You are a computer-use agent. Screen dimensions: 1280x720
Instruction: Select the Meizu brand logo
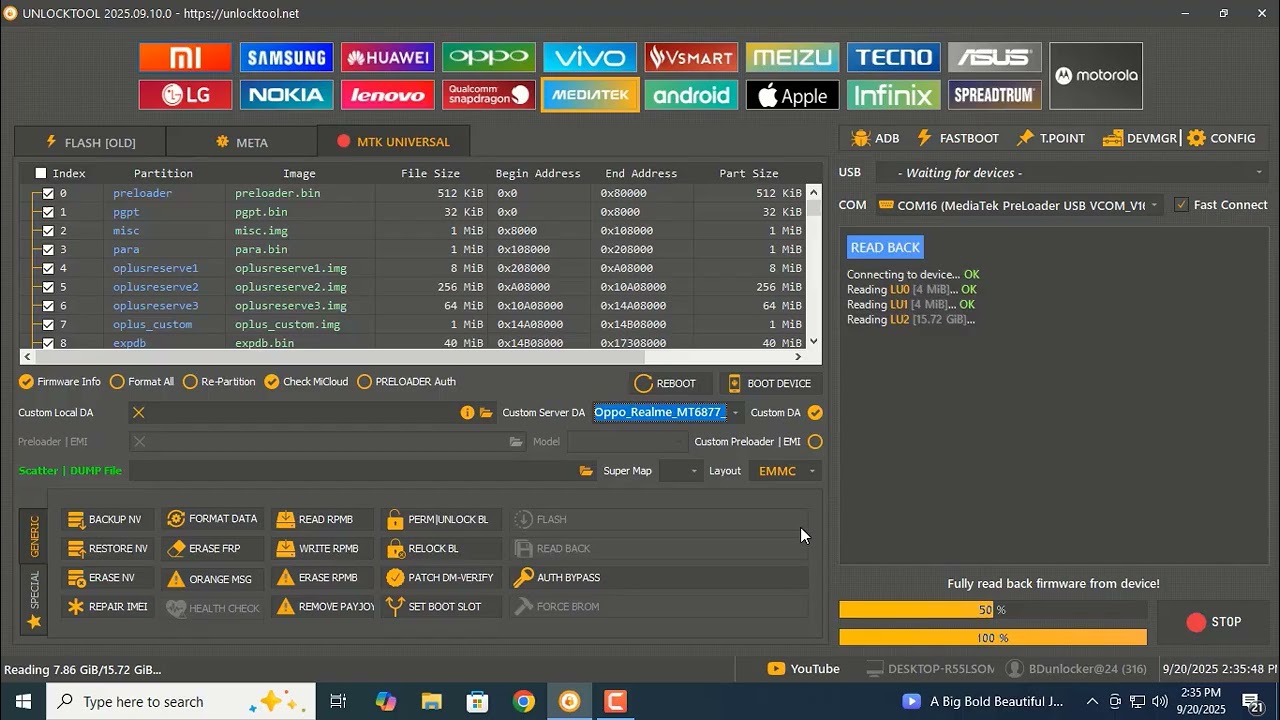(792, 57)
